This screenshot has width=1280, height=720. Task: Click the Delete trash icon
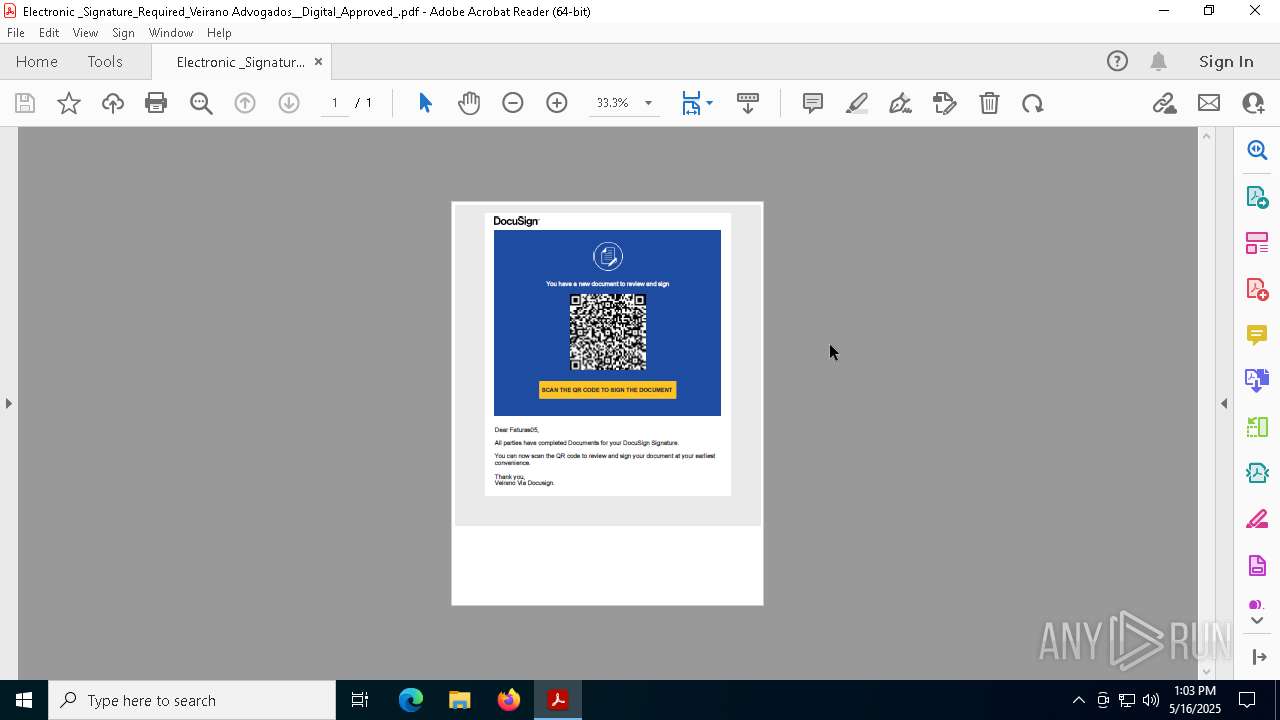click(x=989, y=103)
